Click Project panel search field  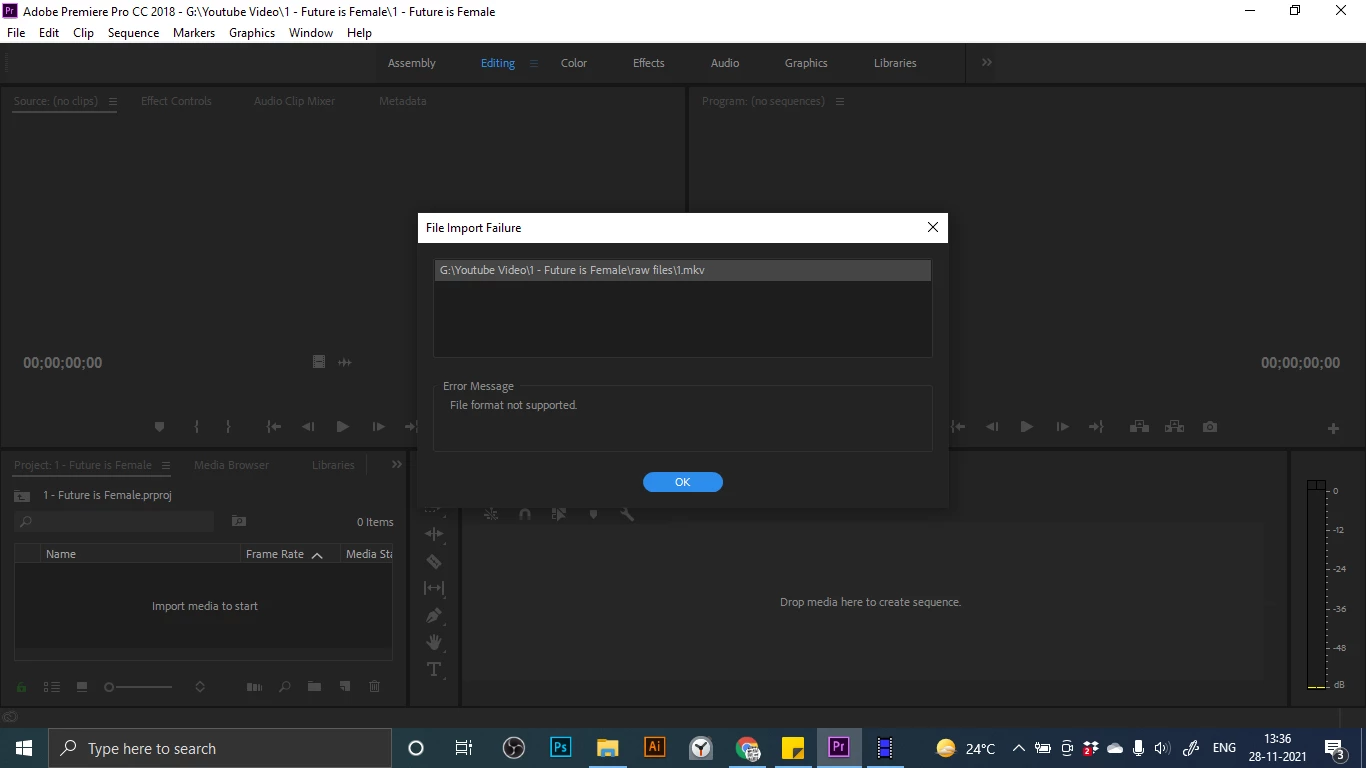coord(114,521)
